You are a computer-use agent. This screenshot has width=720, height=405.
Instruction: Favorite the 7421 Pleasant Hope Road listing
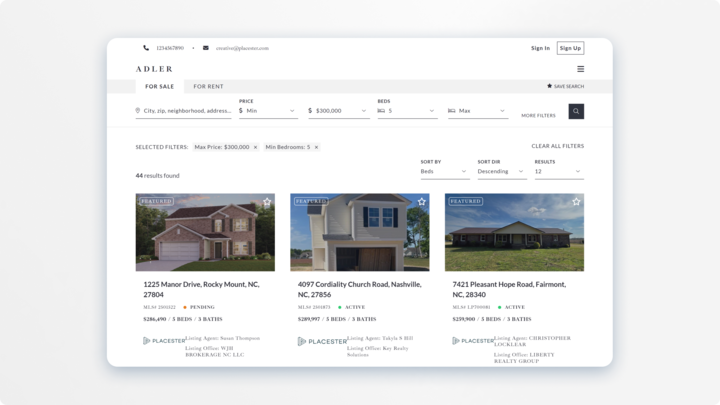pos(576,202)
